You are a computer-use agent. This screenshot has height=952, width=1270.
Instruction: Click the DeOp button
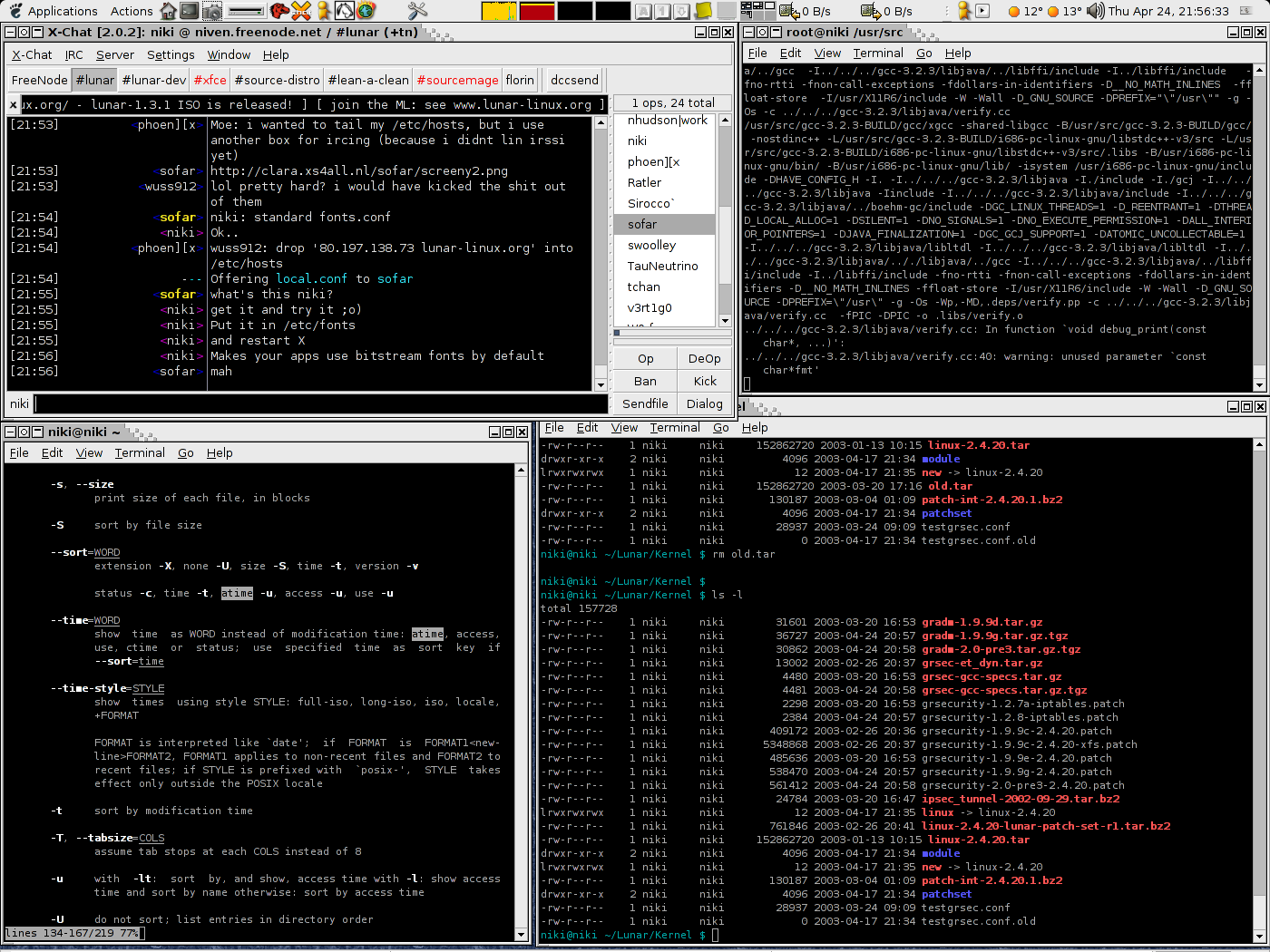point(704,358)
